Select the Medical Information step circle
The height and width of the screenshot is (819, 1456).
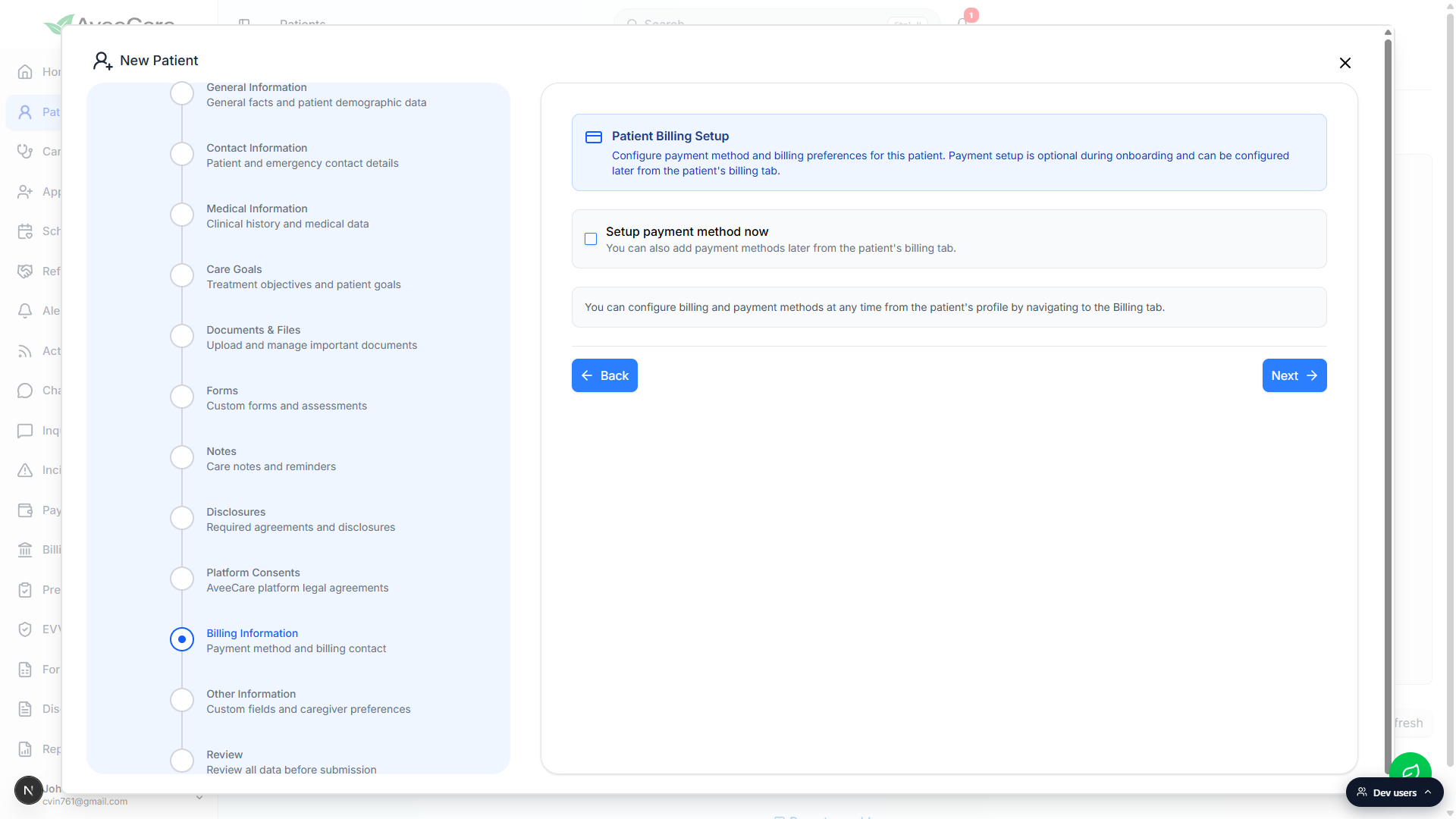(182, 215)
